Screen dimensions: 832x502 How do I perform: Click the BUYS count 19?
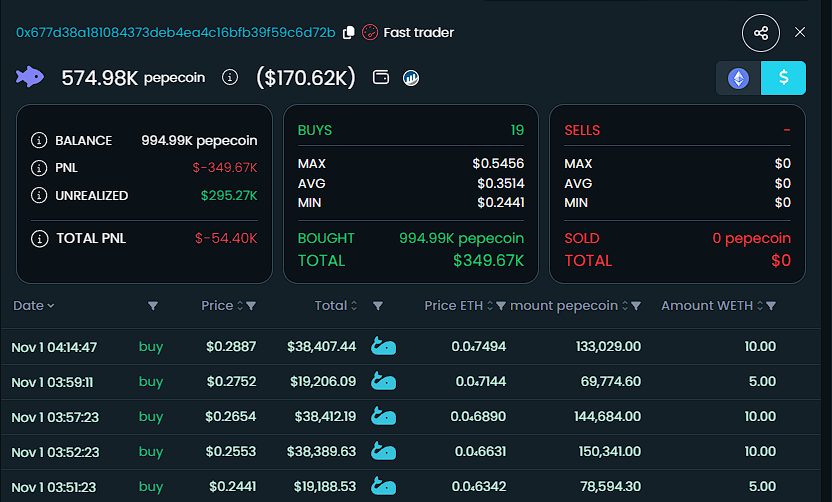click(x=517, y=131)
